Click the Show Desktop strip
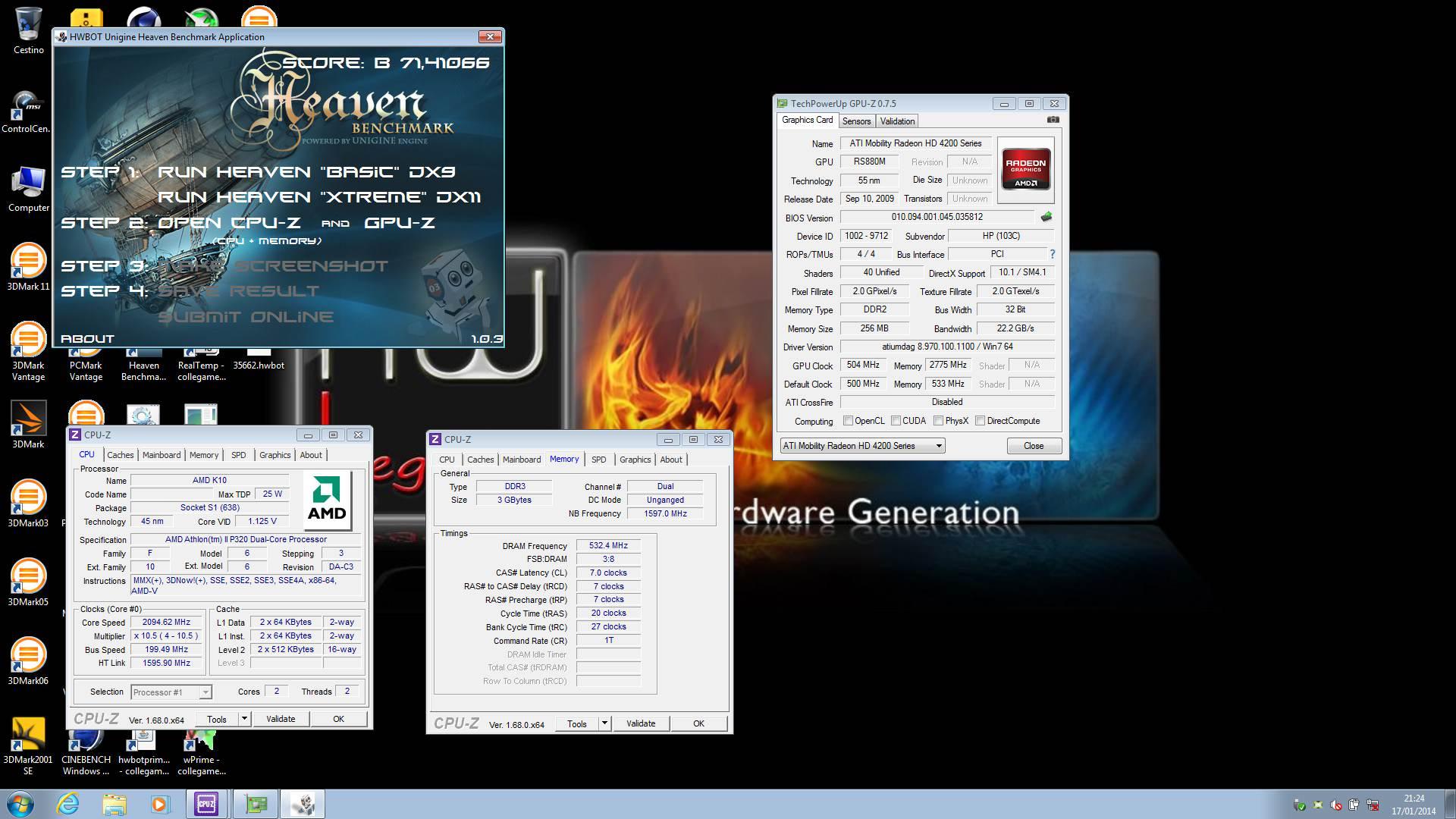Image resolution: width=1456 pixels, height=819 pixels. 1450,804
